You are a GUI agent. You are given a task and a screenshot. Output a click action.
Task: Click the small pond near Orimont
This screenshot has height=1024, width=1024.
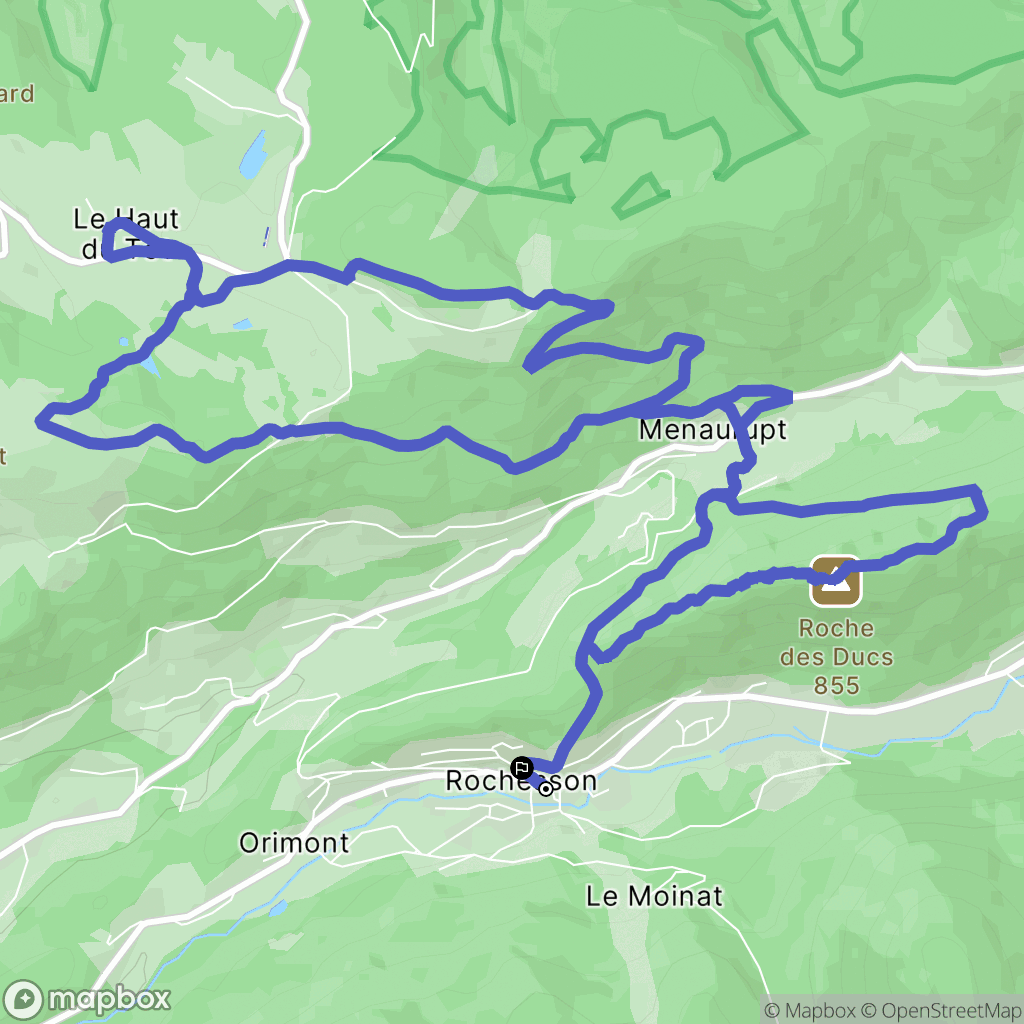click(x=278, y=908)
